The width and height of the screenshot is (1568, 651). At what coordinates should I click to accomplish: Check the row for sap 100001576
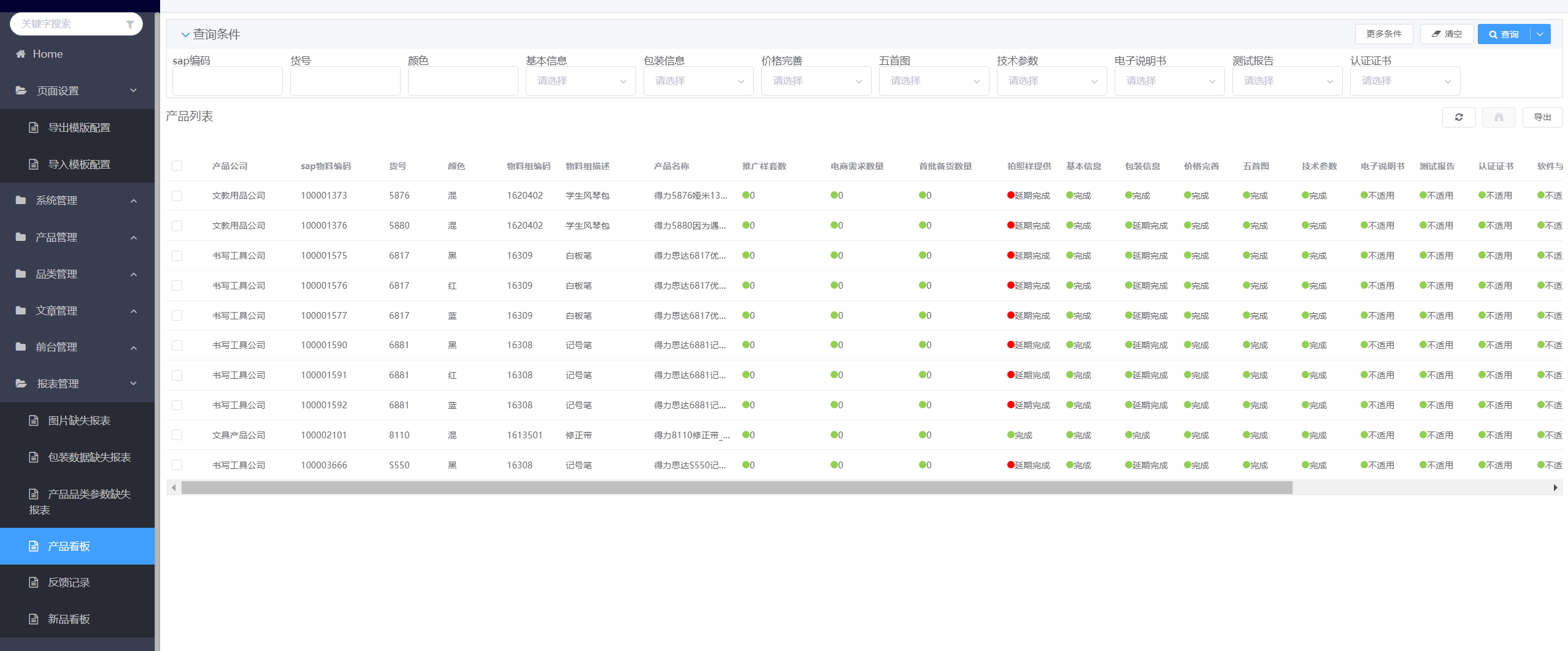pyautogui.click(x=177, y=286)
